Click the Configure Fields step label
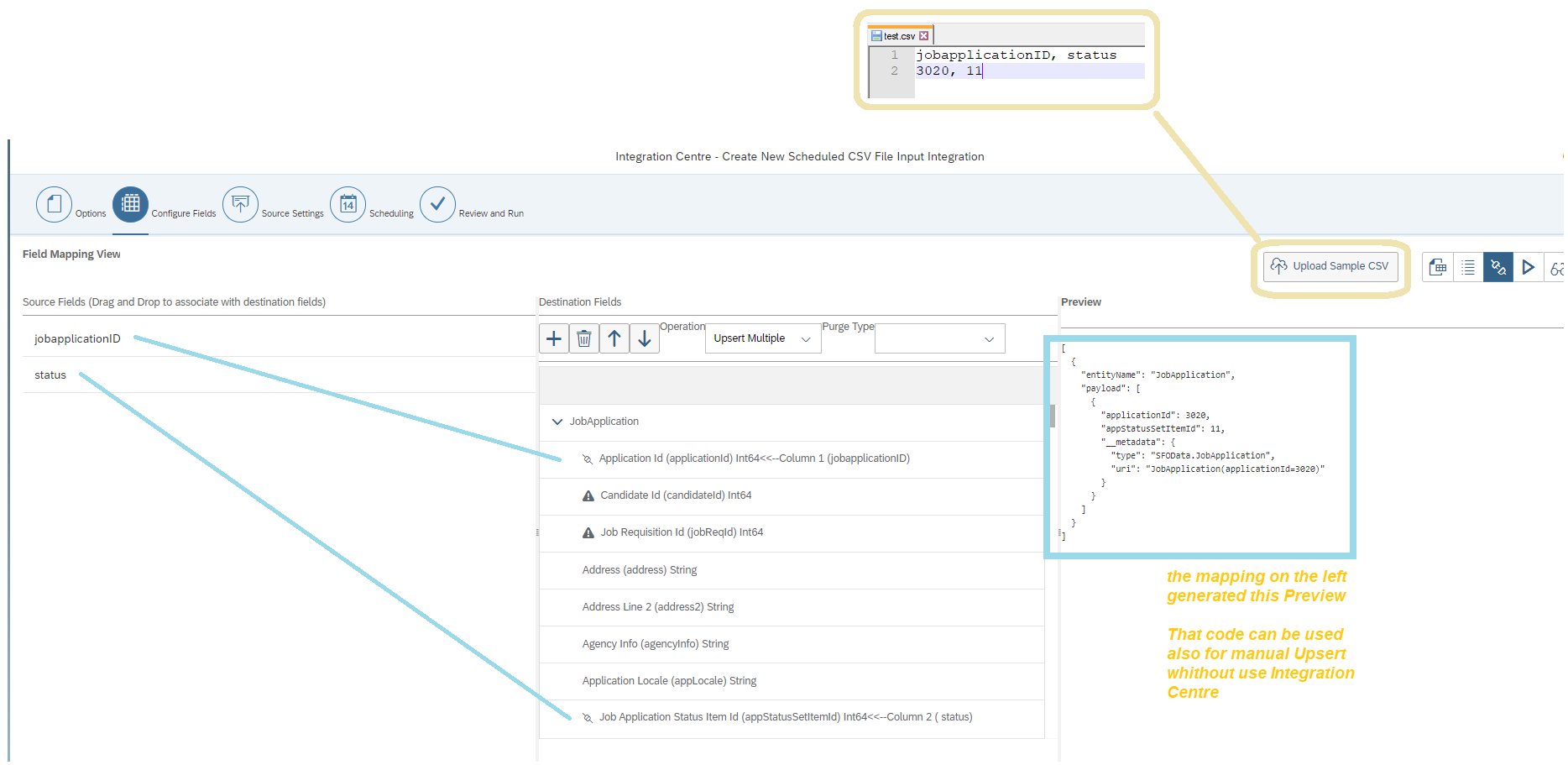The width and height of the screenshot is (1568, 765). [x=184, y=213]
